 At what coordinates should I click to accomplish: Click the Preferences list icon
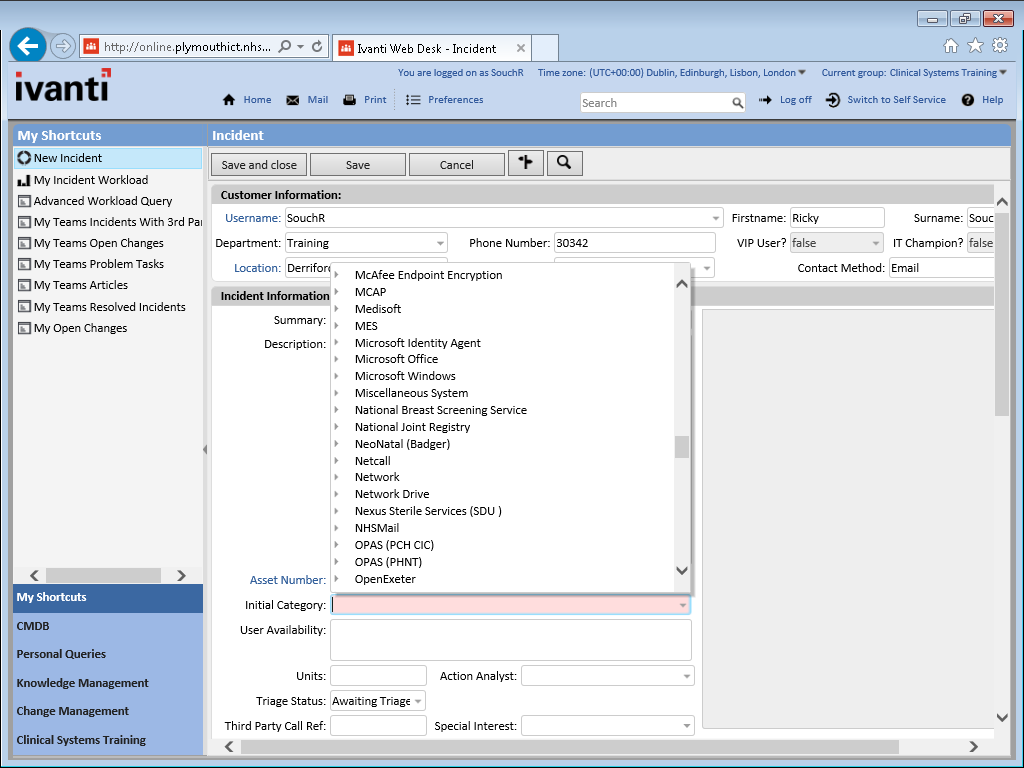click(x=413, y=100)
